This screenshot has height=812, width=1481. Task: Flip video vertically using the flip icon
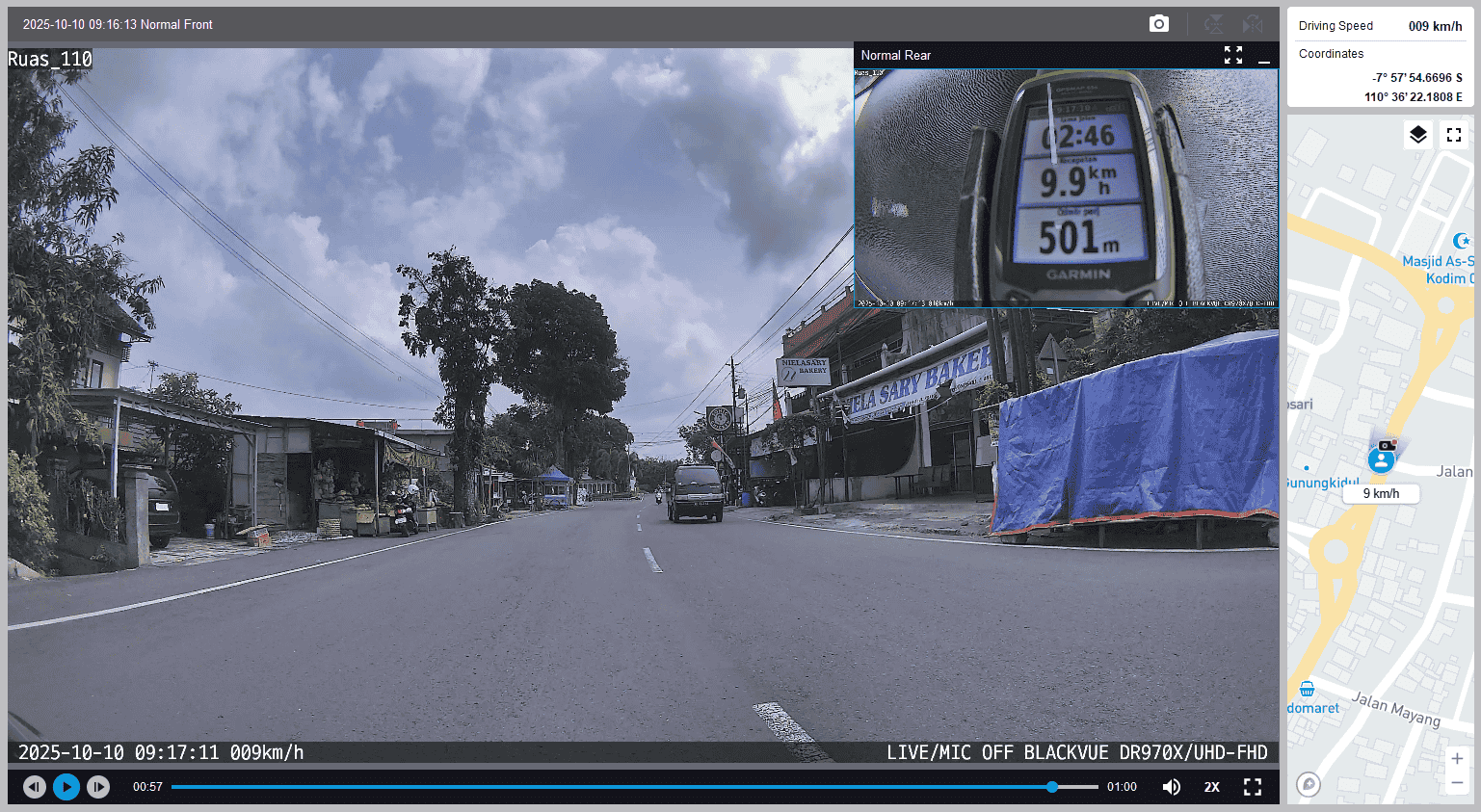1214,24
